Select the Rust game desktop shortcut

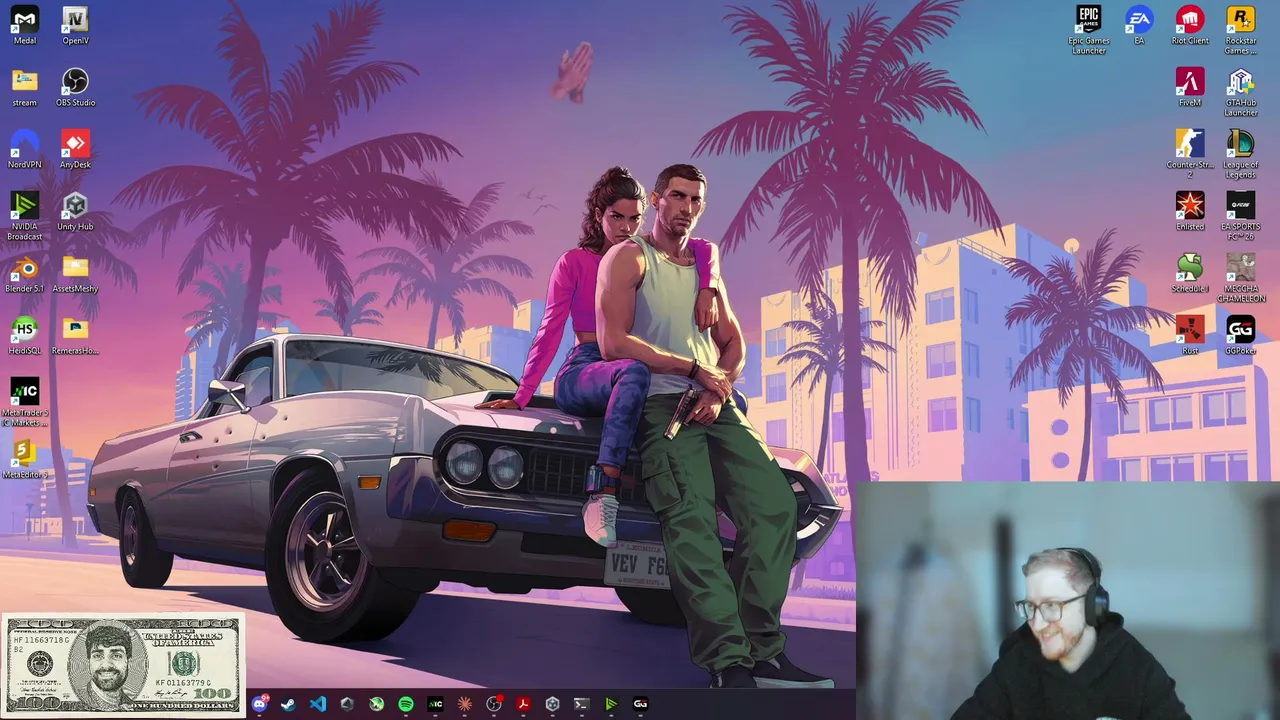click(1190, 336)
